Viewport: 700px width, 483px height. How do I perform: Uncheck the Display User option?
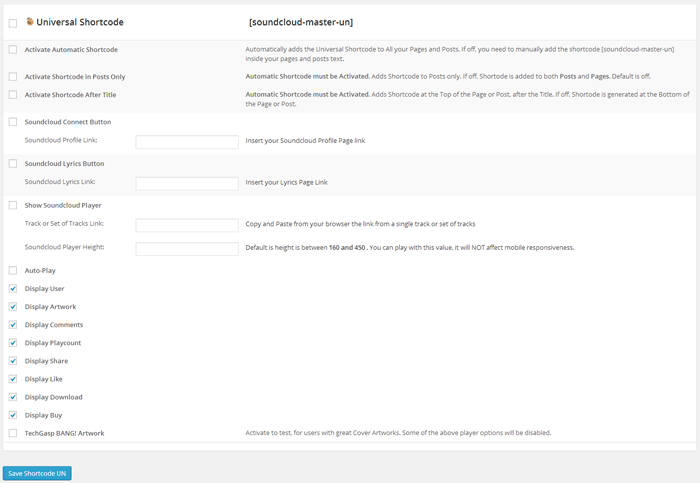click(13, 288)
